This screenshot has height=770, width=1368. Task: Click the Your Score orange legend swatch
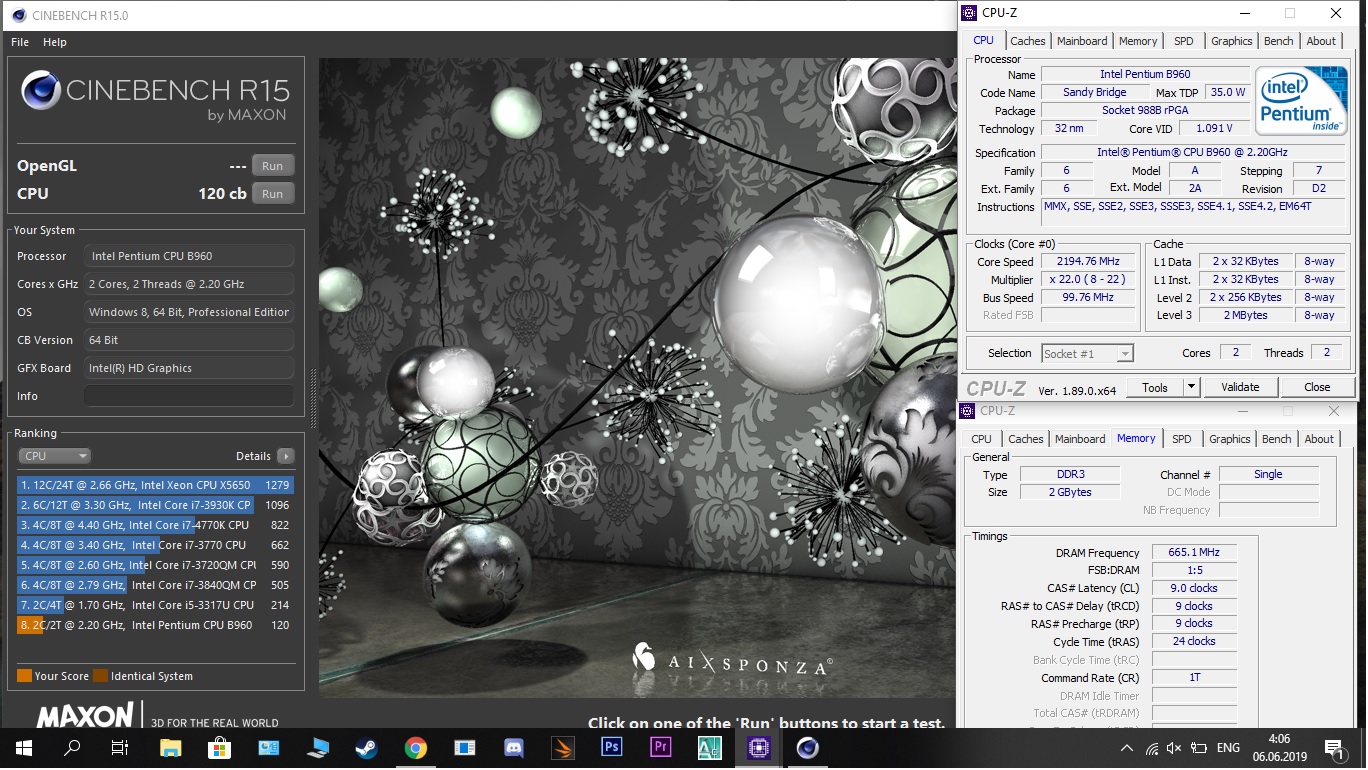24,676
